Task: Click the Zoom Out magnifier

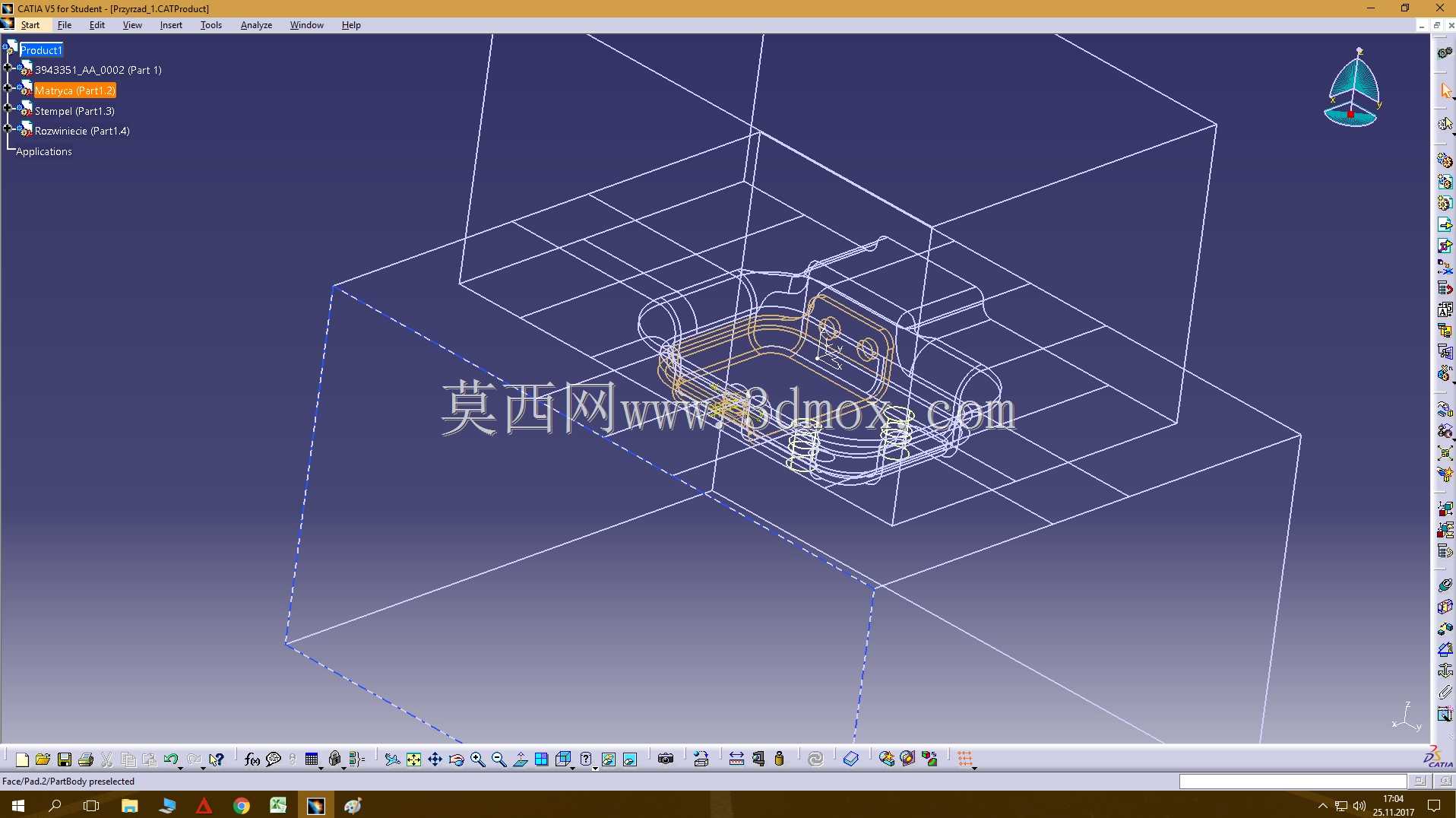Action: pos(499,759)
